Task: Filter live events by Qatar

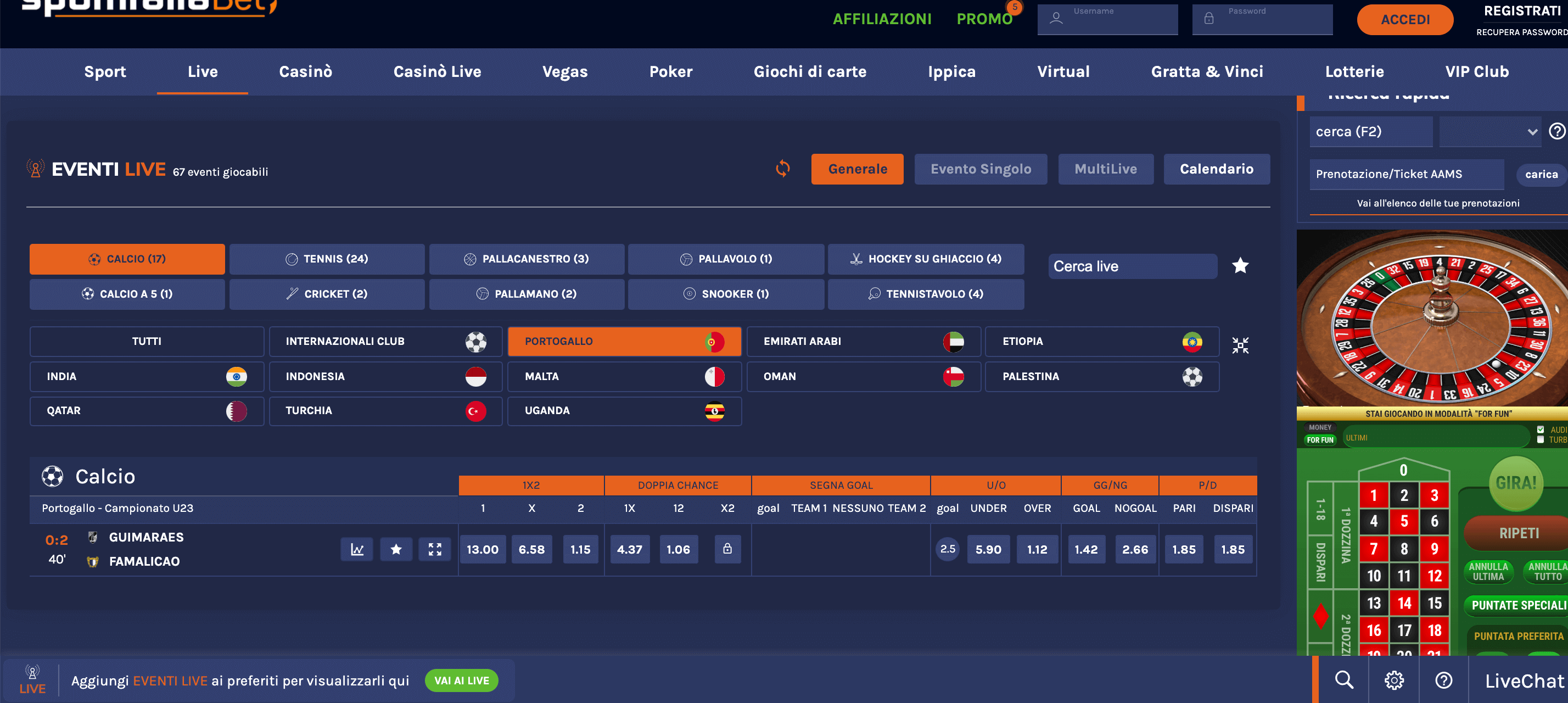Action: (x=147, y=411)
